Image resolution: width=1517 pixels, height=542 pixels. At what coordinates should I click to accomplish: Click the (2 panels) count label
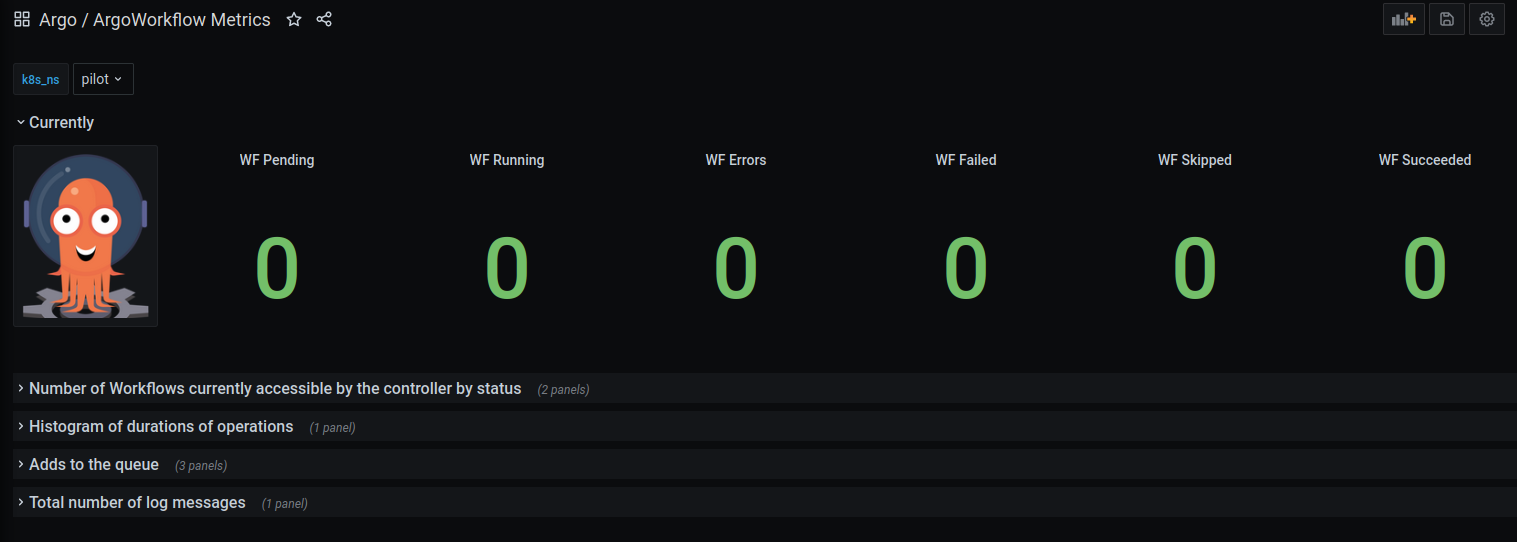563,389
